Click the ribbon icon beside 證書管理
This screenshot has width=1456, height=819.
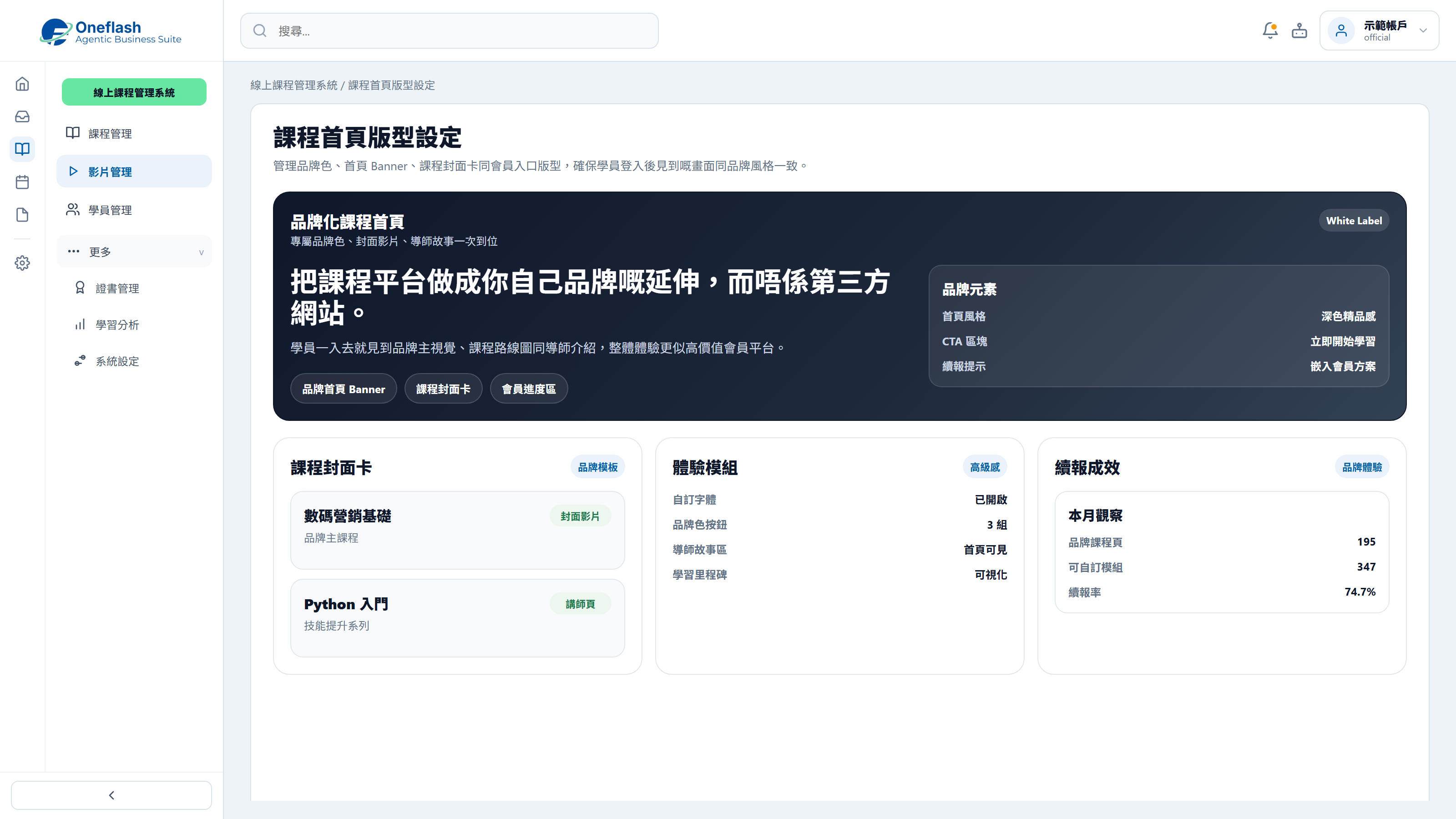click(80, 288)
